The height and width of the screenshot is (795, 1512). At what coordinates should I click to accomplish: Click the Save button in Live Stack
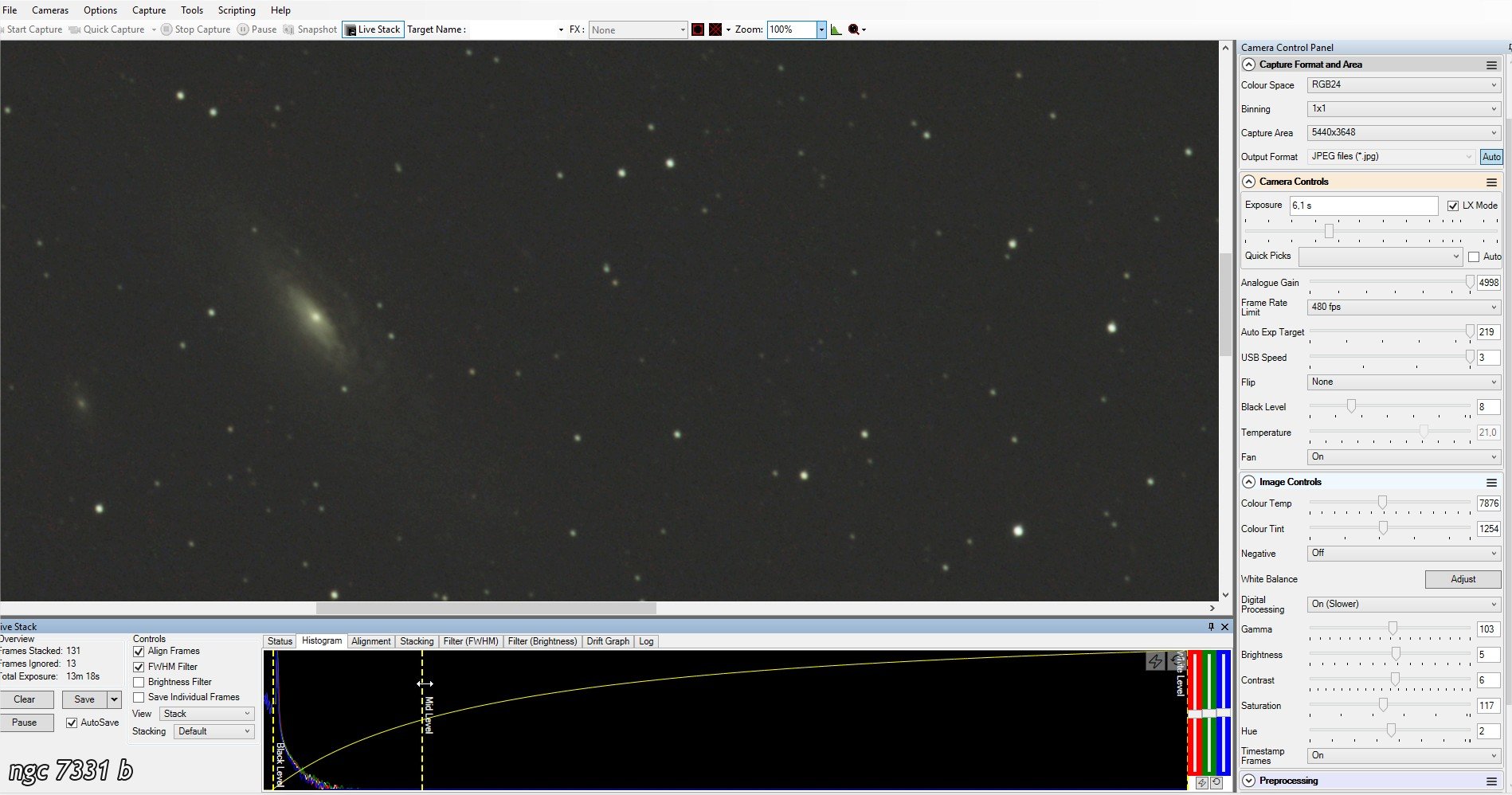84,699
